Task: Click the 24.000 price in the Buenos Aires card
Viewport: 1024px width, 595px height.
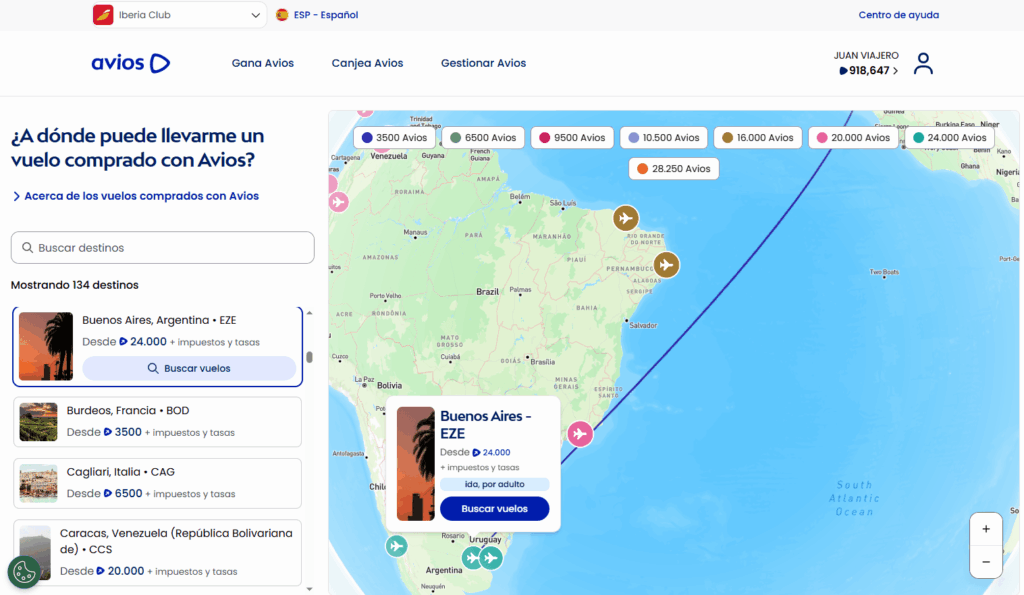Action: point(143,342)
